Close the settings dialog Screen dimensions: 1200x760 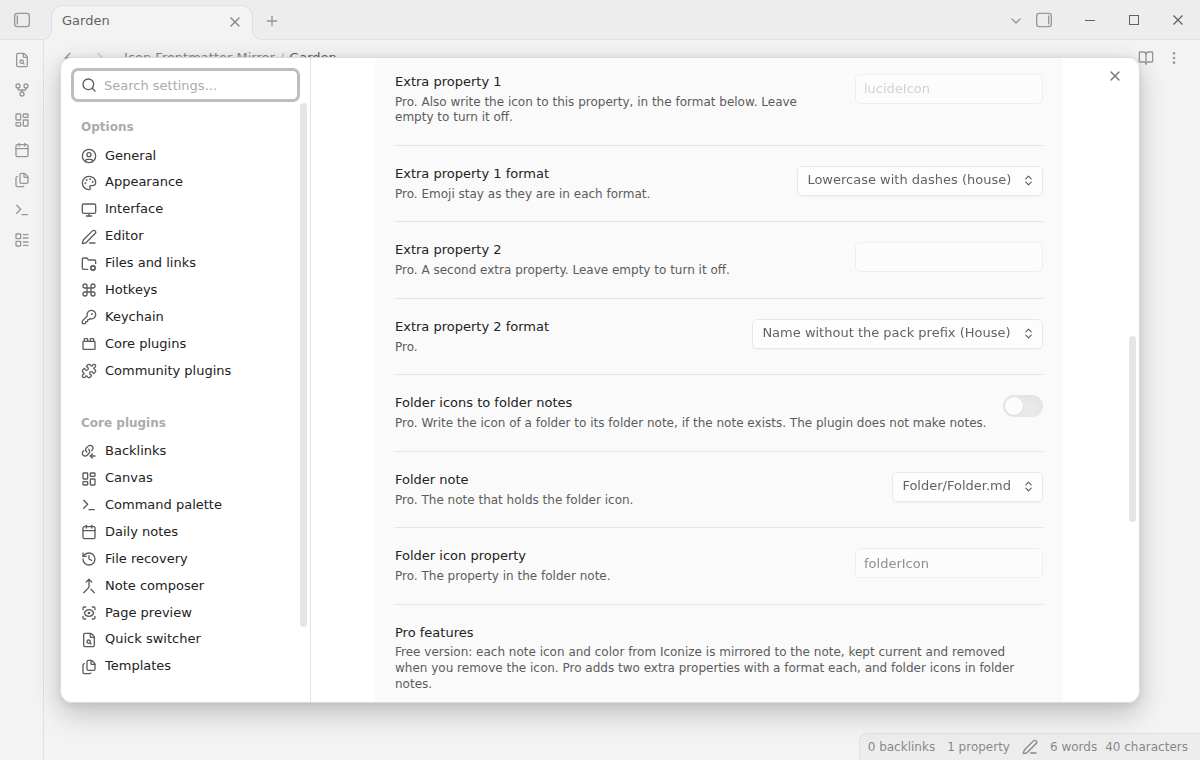(1115, 76)
